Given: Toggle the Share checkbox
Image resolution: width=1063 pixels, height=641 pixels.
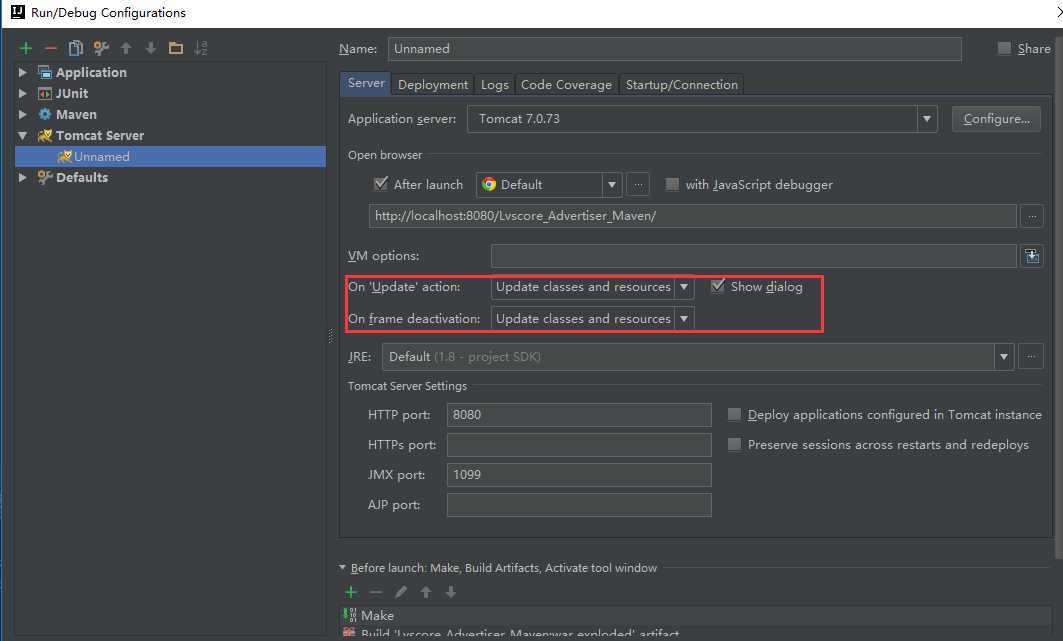Looking at the screenshot, I should tap(1004, 48).
